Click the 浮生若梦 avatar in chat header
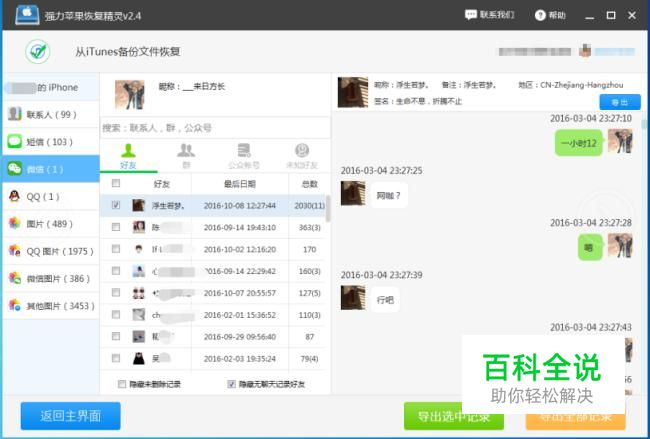The width and height of the screenshot is (650, 439). coord(353,92)
